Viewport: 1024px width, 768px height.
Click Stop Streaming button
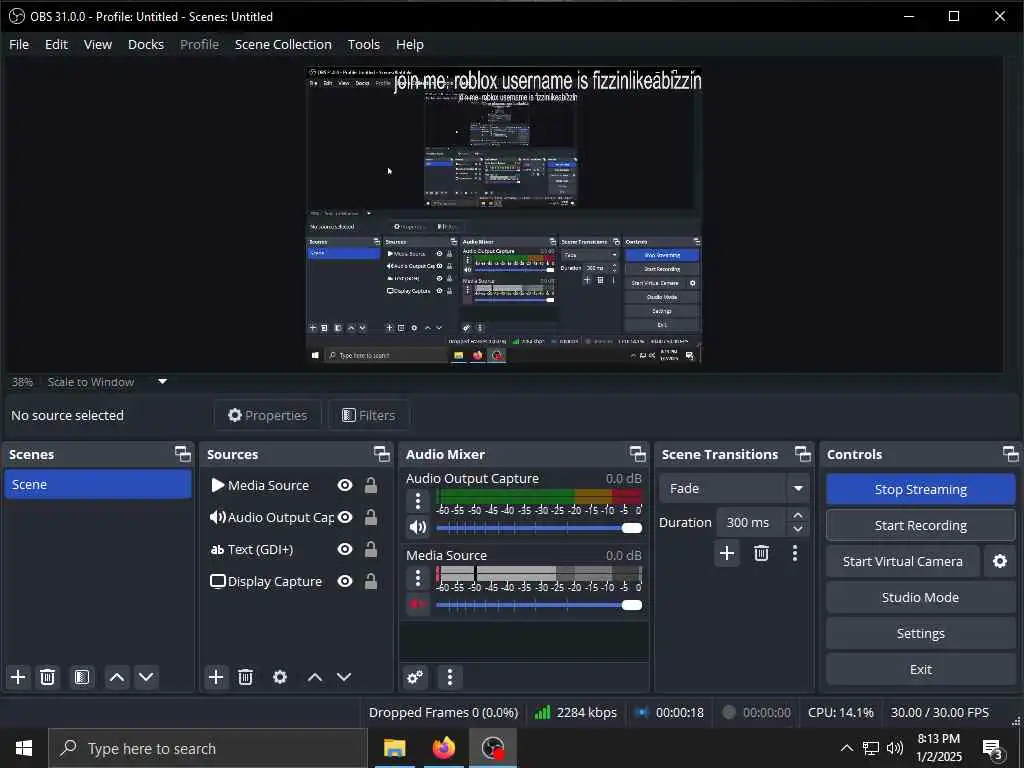pos(920,489)
